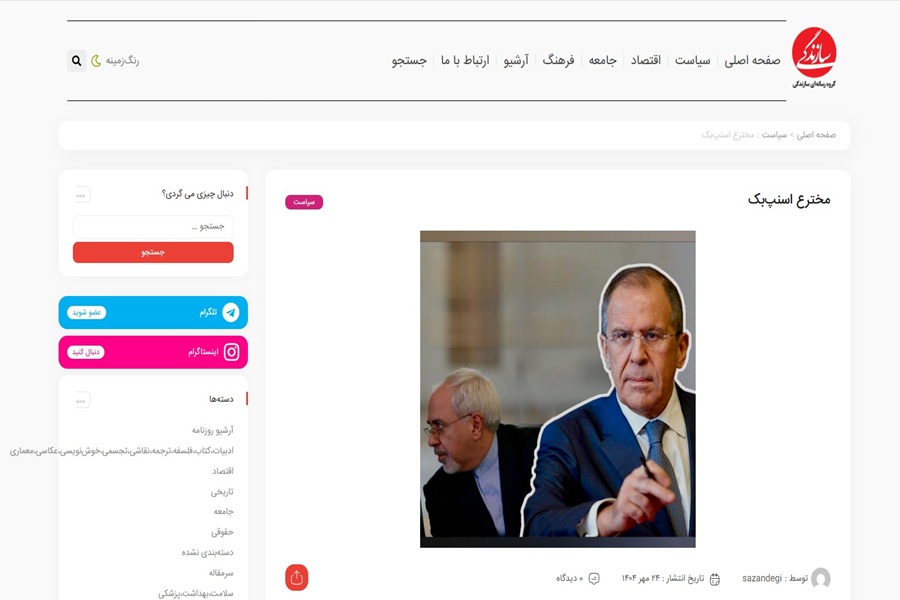900x600 pixels.
Task: Expand the three-dot menu on the search widget
Action: (x=81, y=195)
